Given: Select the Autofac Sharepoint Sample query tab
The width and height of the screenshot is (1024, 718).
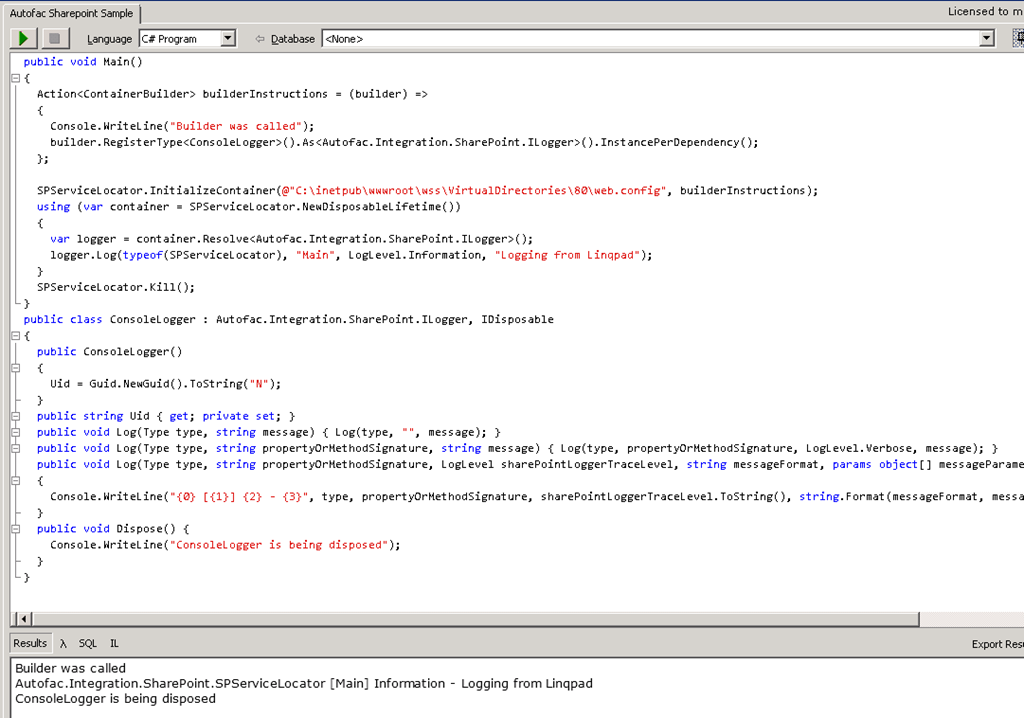Looking at the screenshot, I should (70, 14).
